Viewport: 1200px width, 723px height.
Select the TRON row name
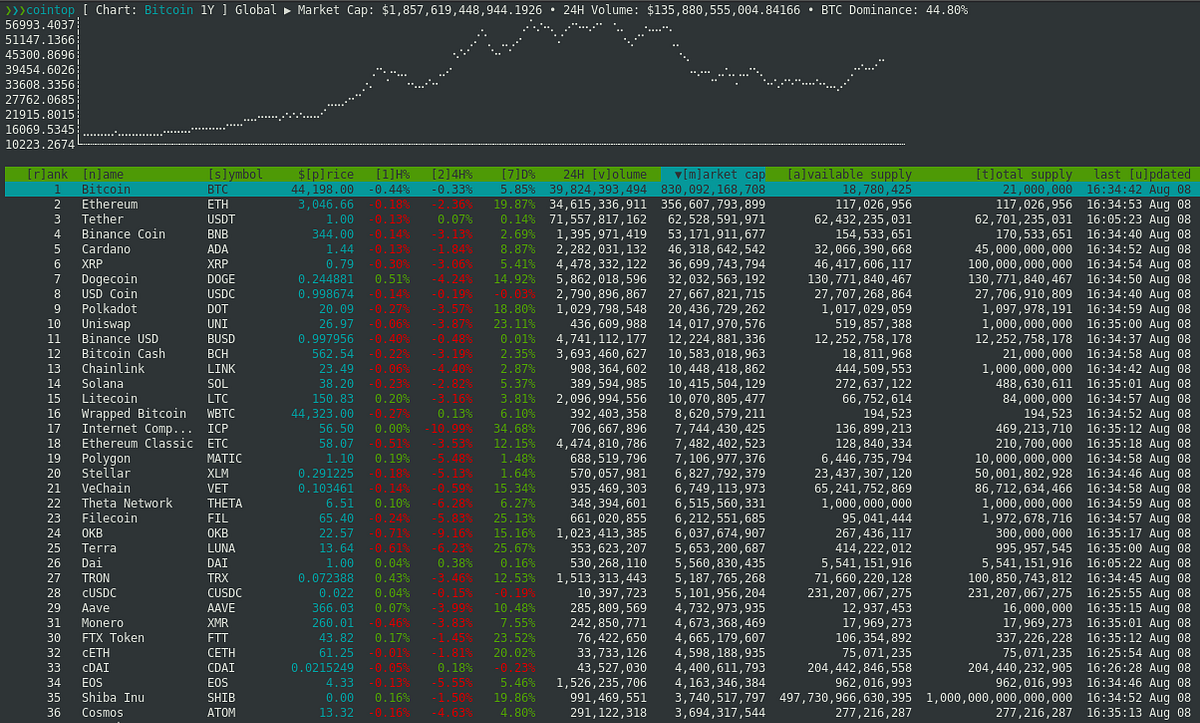96,579
